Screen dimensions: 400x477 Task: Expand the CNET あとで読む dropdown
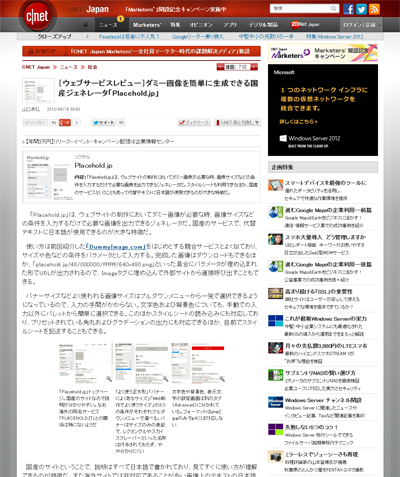click(x=237, y=123)
